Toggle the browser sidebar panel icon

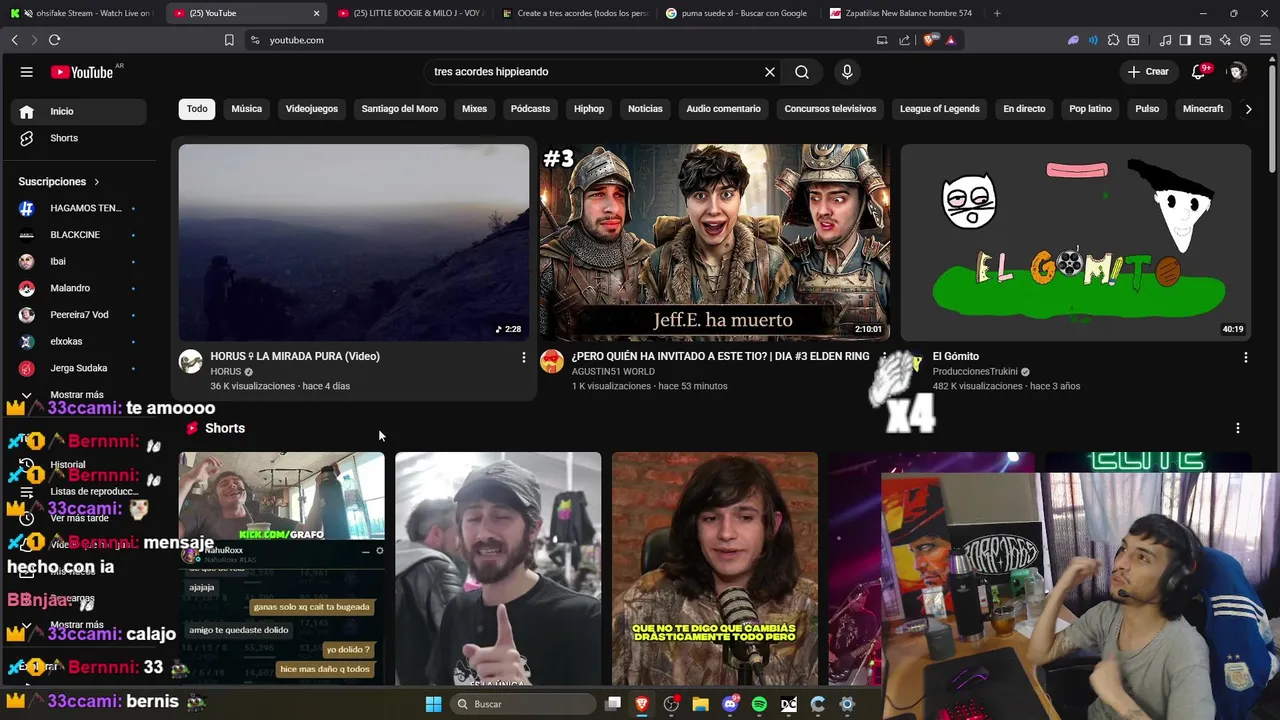(x=1185, y=40)
